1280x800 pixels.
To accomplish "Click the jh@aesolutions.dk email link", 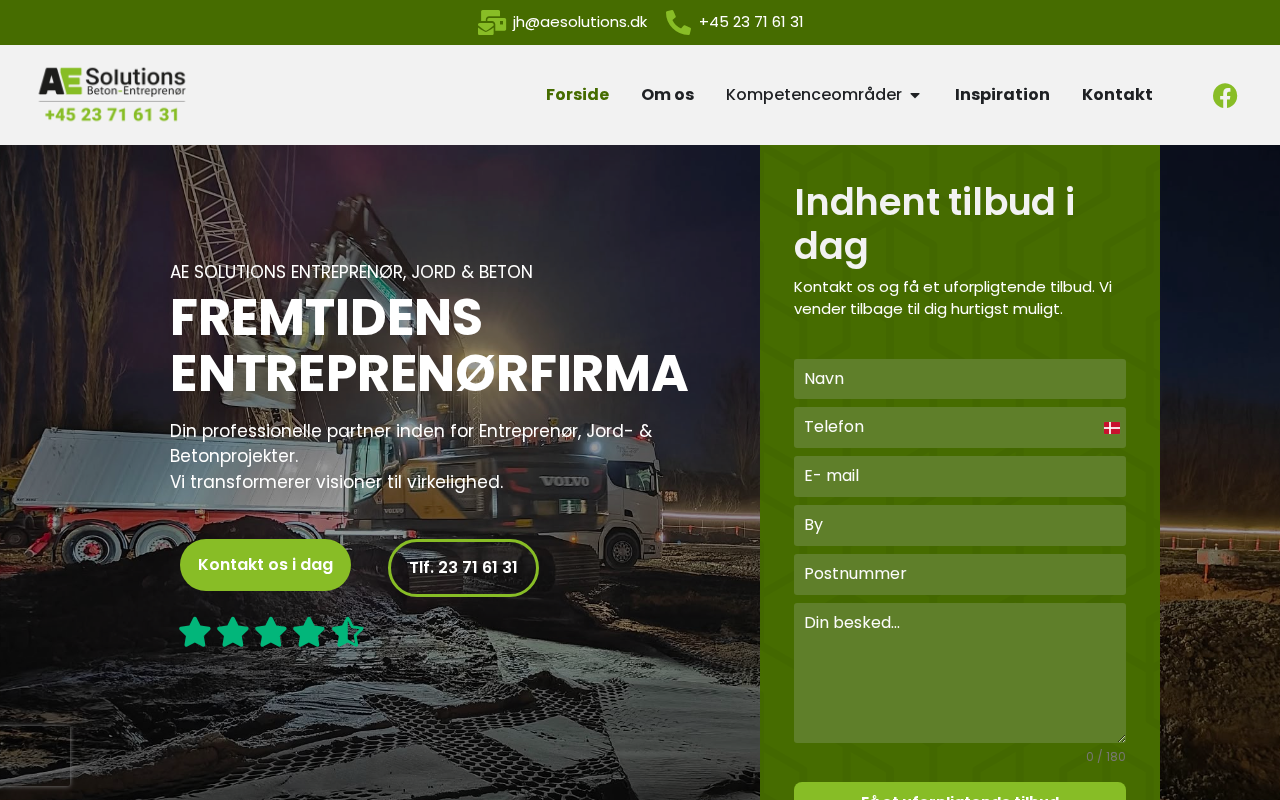I will point(580,22).
